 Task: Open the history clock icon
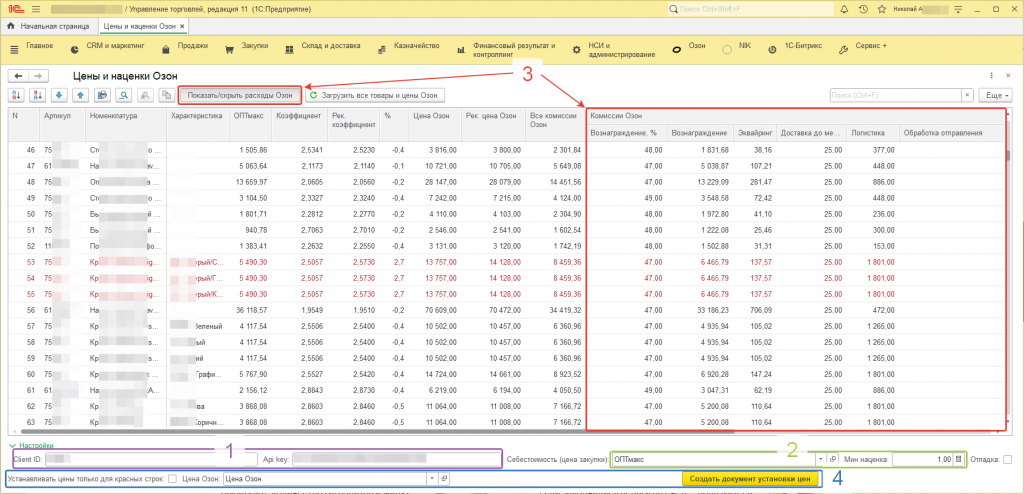click(x=863, y=10)
